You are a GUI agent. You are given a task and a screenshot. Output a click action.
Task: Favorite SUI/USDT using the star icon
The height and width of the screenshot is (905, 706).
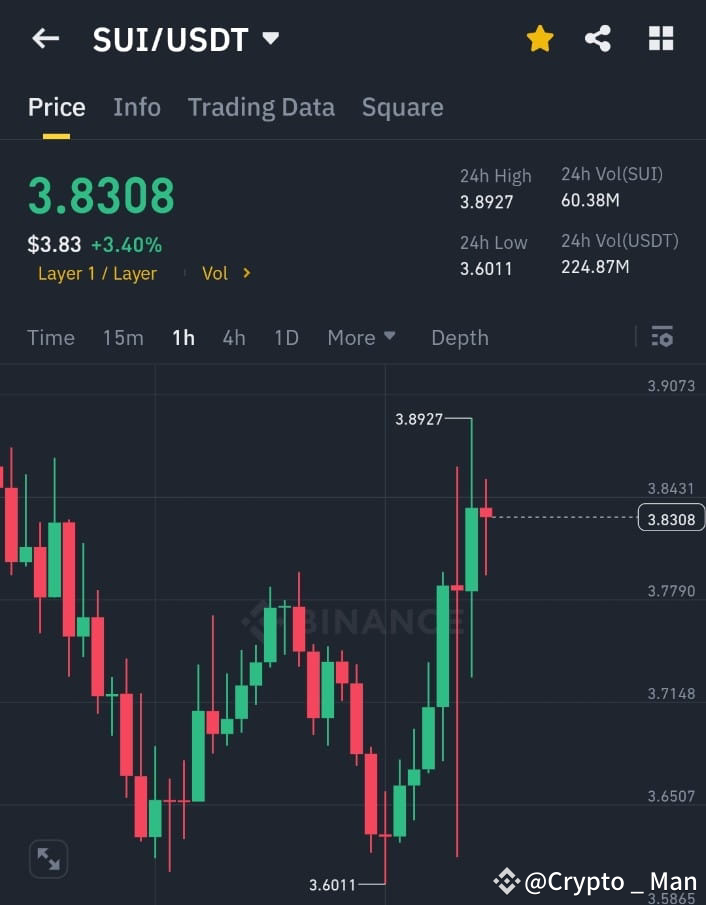click(x=540, y=37)
